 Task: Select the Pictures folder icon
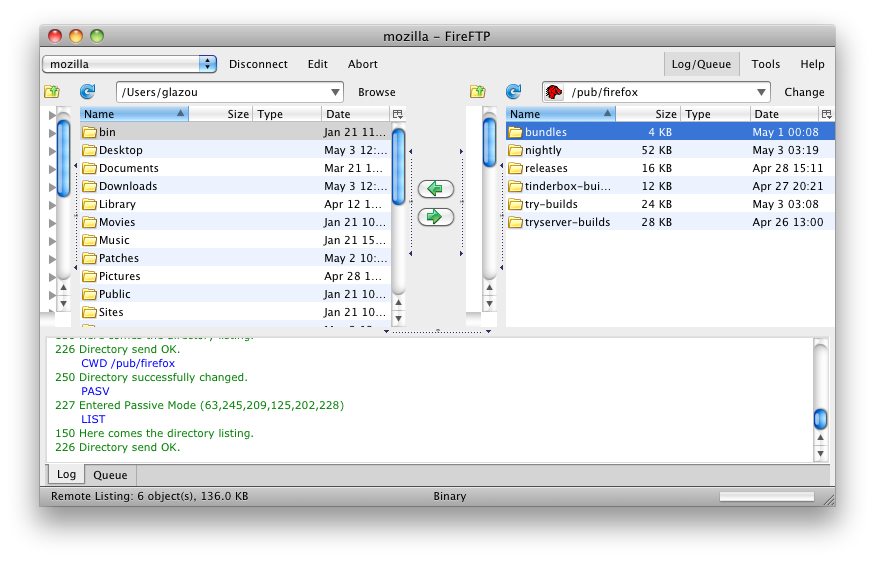click(89, 276)
